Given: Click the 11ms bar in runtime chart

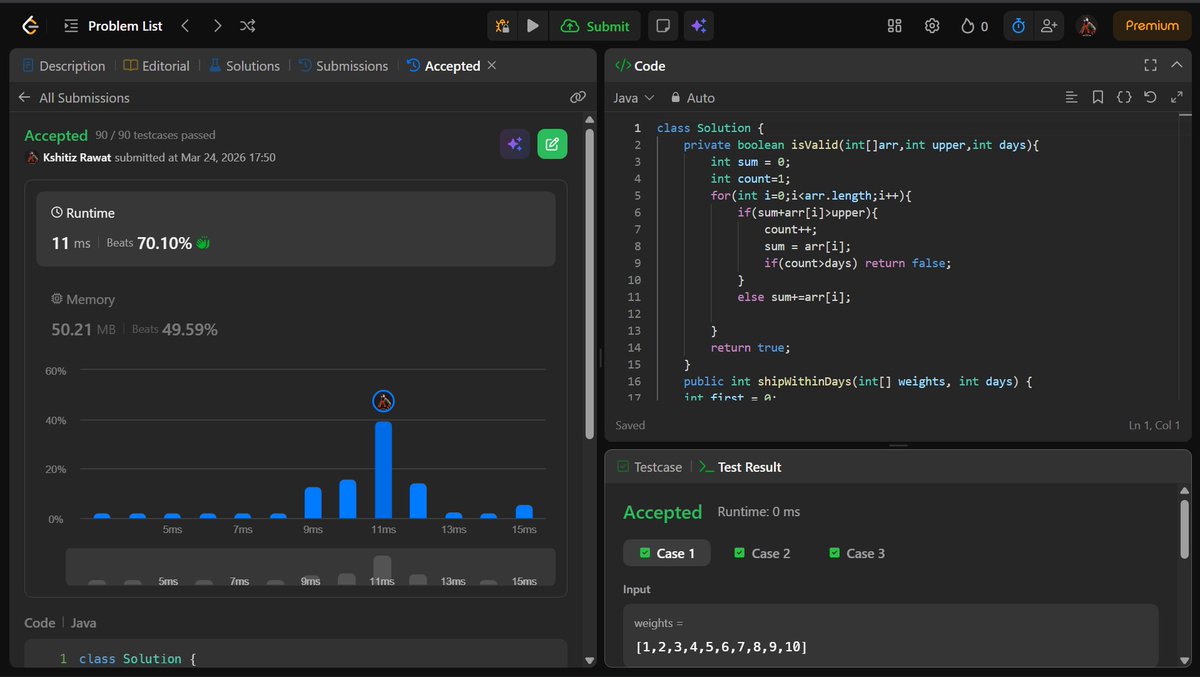Looking at the screenshot, I should [383, 469].
